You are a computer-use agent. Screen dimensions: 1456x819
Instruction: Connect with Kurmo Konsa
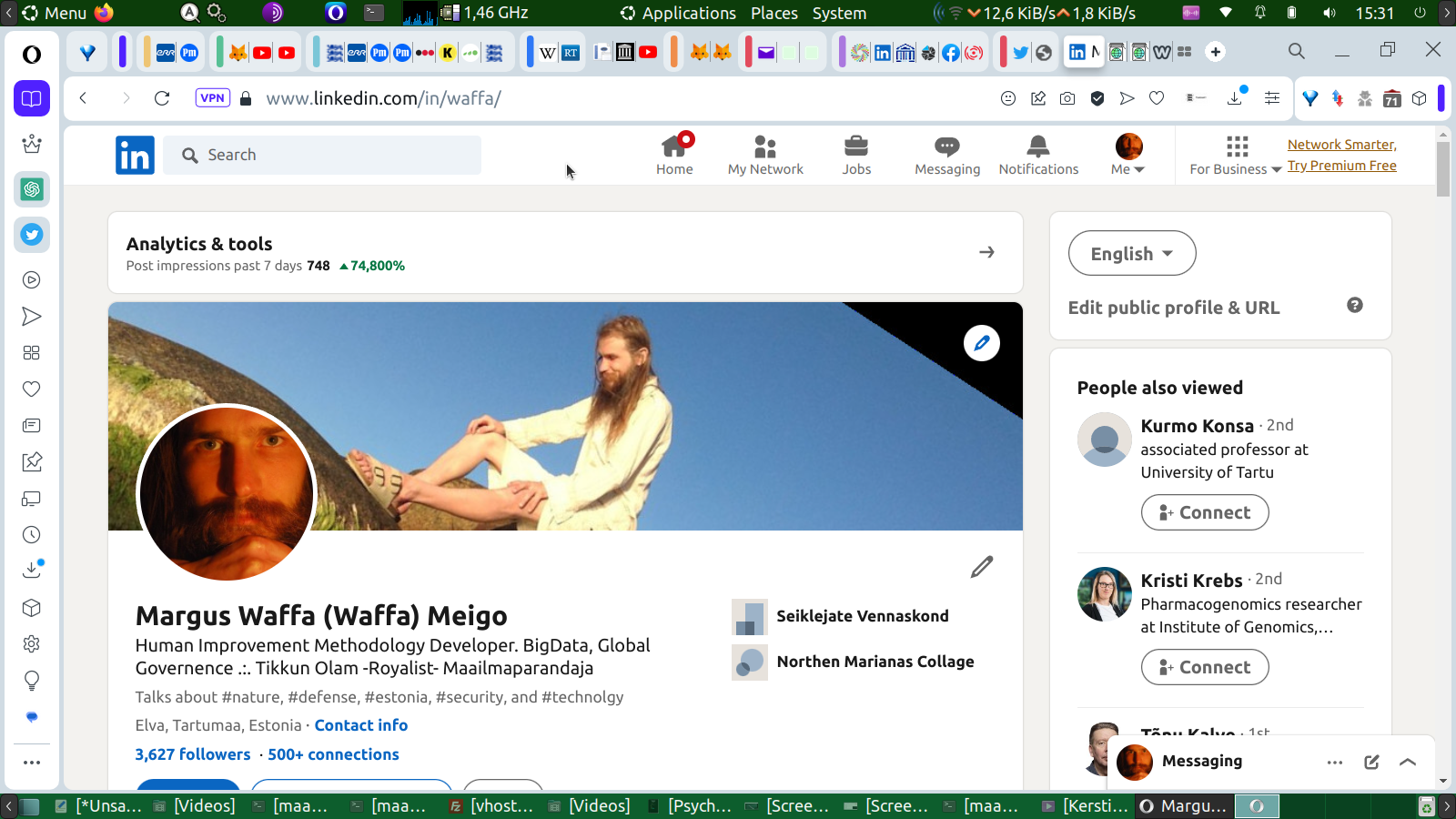click(1205, 512)
